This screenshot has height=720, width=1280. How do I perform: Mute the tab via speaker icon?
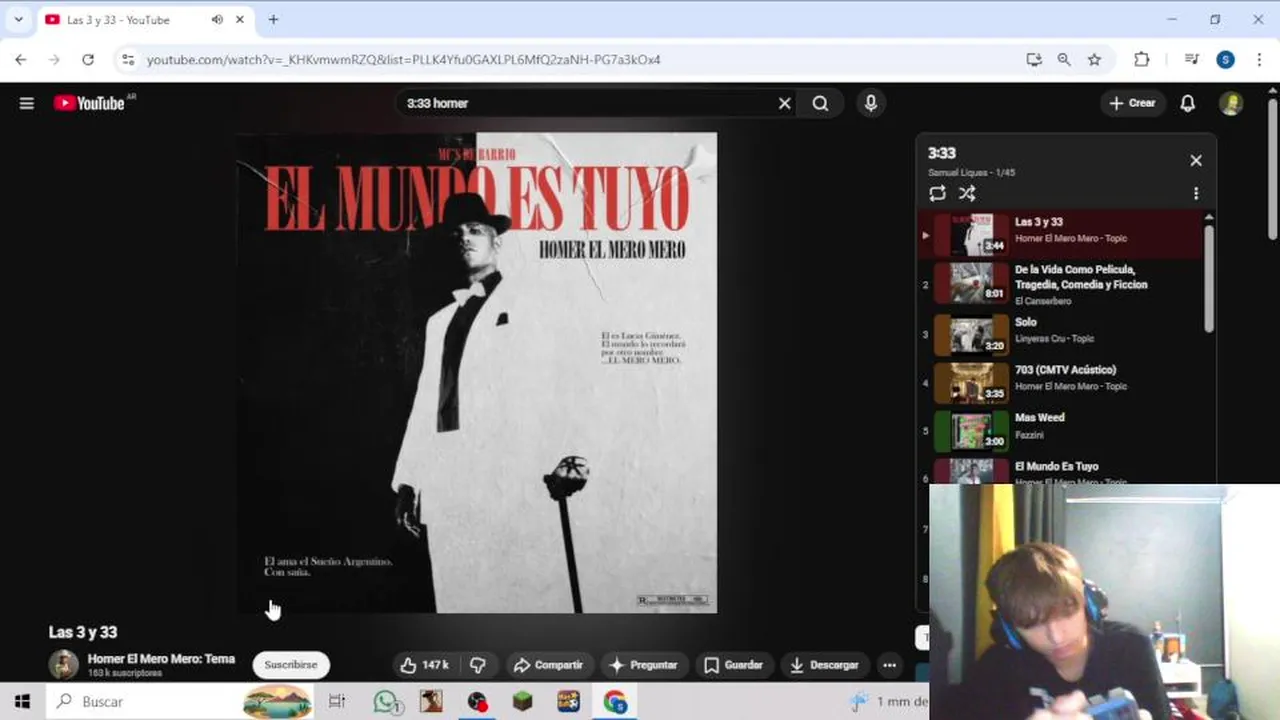click(217, 20)
